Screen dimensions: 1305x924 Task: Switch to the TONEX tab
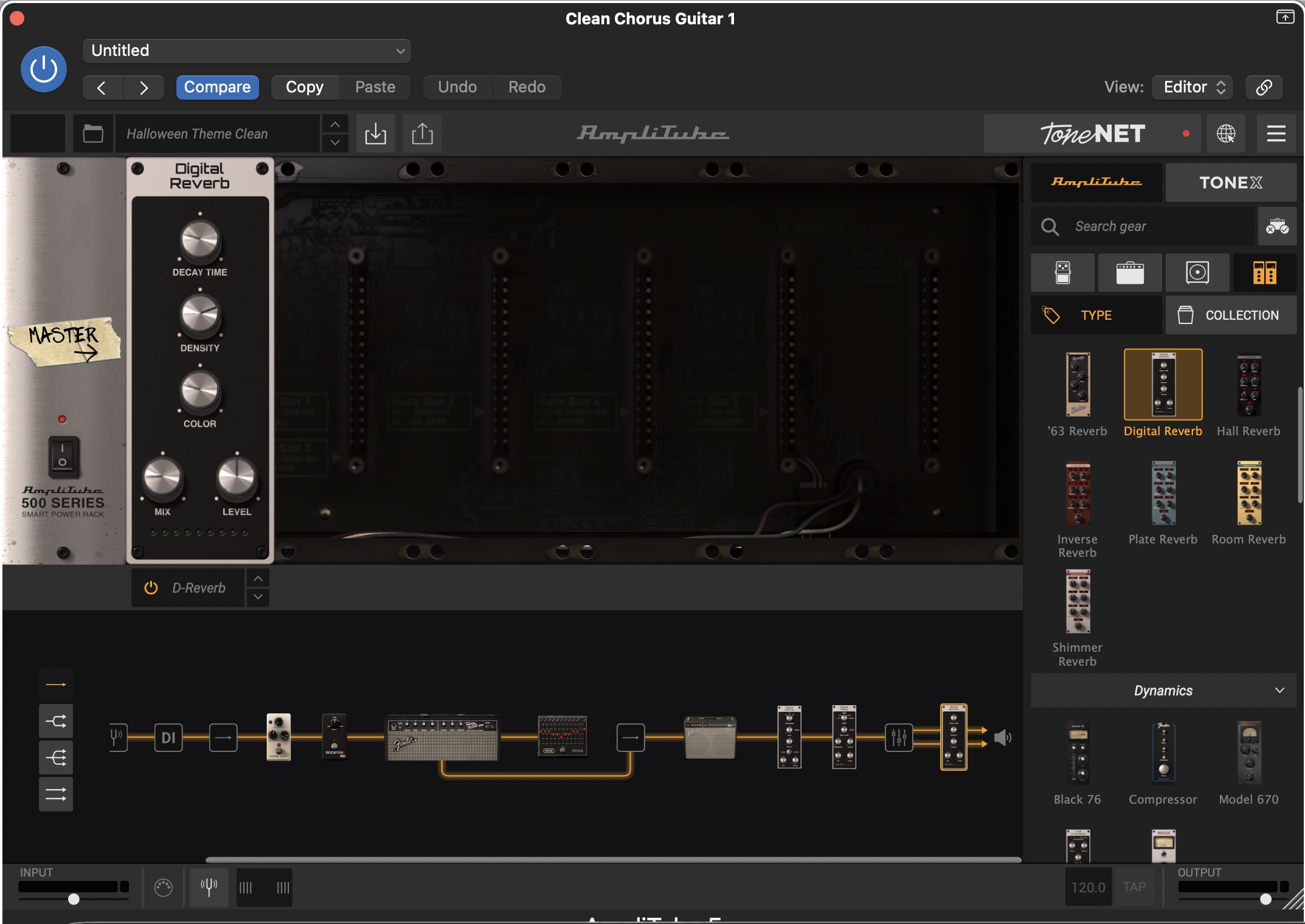pyautogui.click(x=1230, y=182)
